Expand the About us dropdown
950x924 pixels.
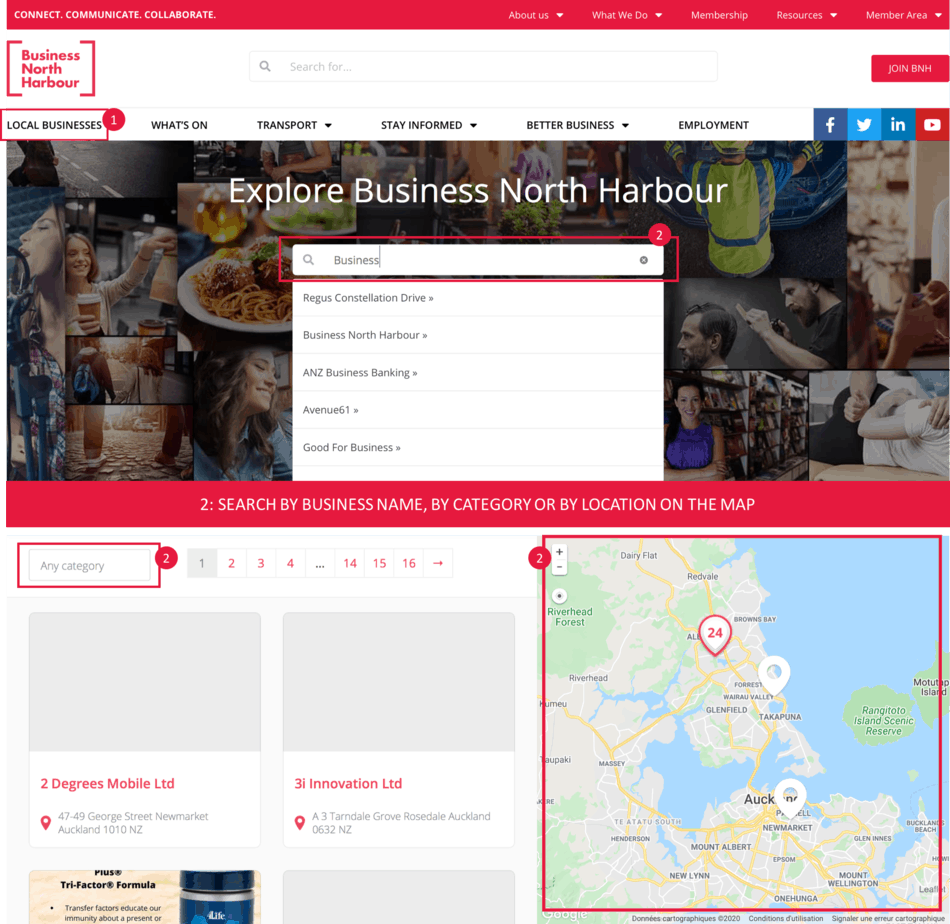[x=535, y=15]
